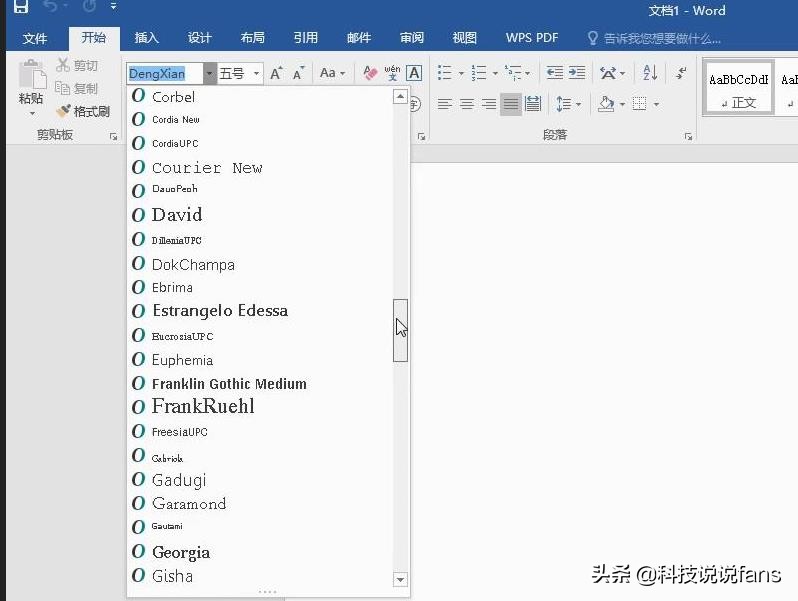The image size is (798, 601).
Task: Toggle center alignment
Action: [x=467, y=104]
